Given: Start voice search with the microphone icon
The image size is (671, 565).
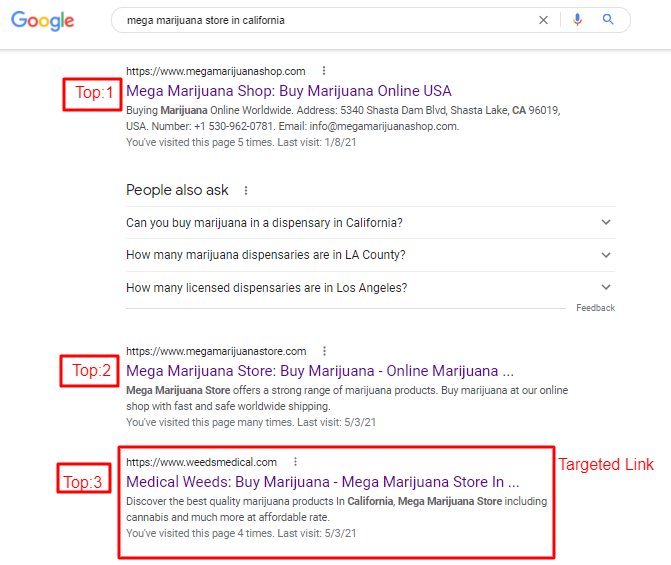Looking at the screenshot, I should pos(577,20).
